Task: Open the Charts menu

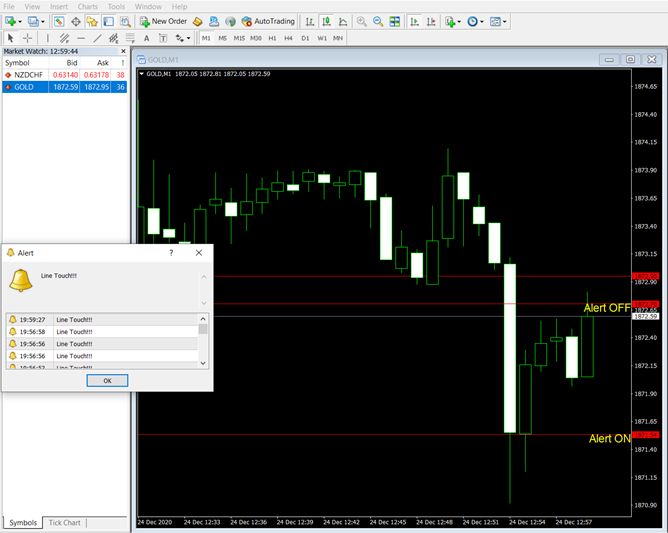Action: [87, 6]
